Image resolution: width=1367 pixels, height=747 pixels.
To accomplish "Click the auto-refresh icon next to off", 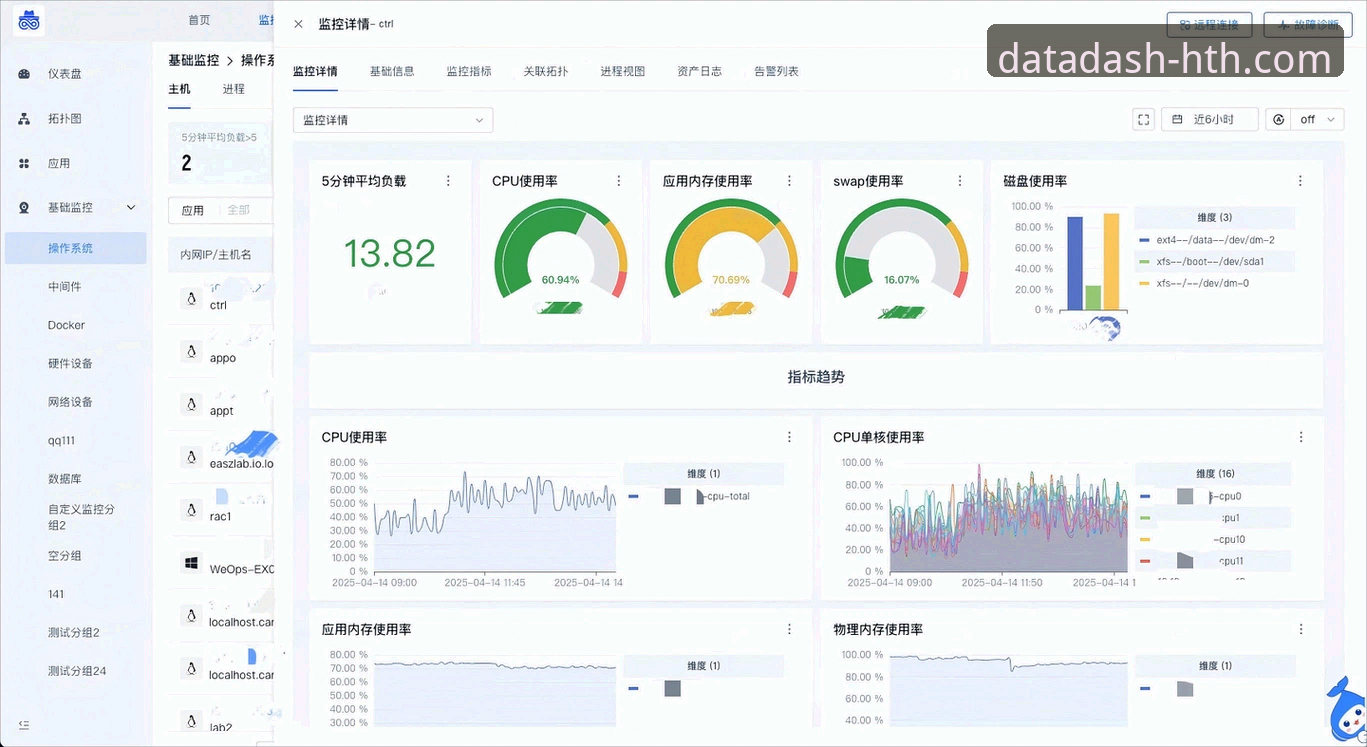I will click(x=1279, y=119).
